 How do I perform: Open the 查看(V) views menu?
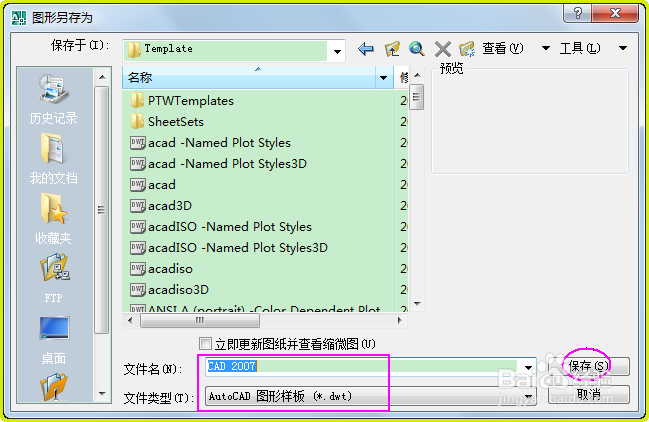click(x=516, y=48)
